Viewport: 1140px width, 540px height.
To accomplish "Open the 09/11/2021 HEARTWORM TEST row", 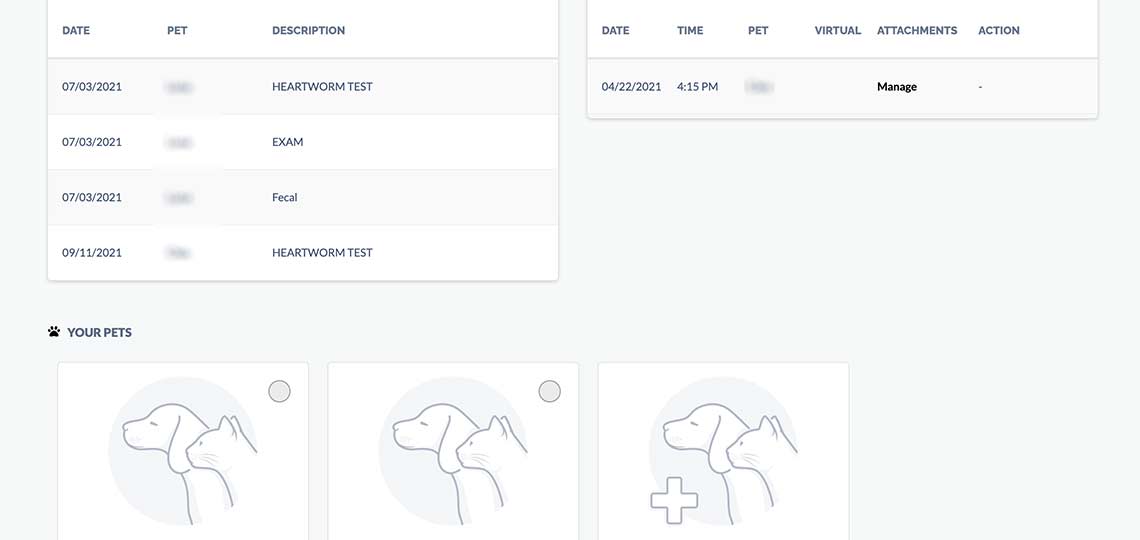I will click(322, 253).
